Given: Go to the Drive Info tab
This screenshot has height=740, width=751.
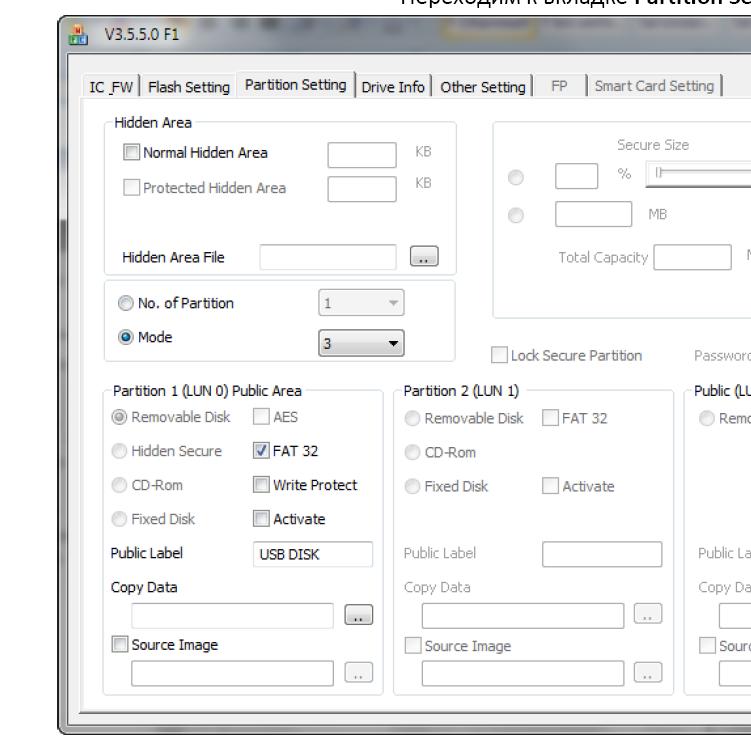Looking at the screenshot, I should [393, 87].
